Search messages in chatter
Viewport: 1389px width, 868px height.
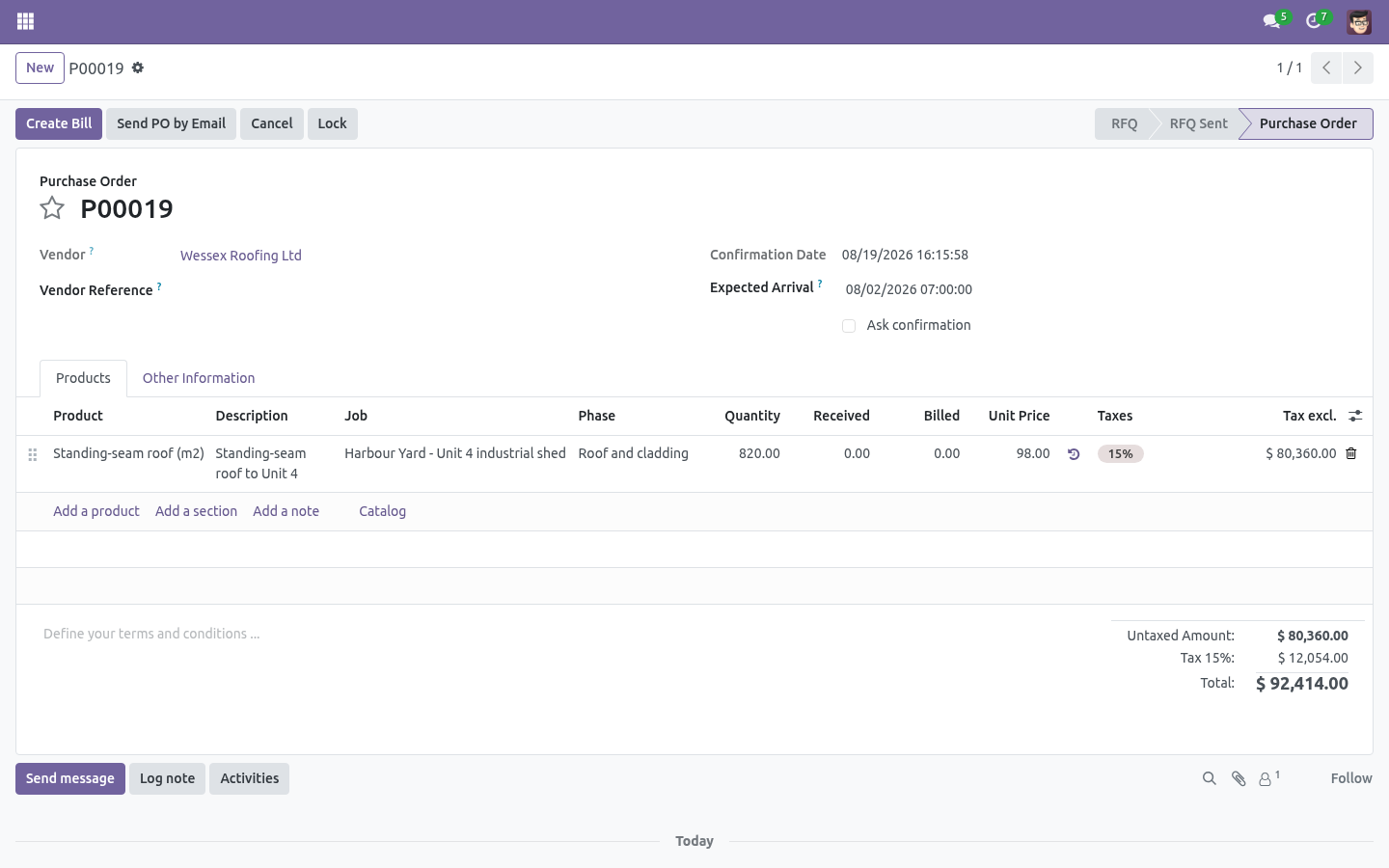(x=1209, y=778)
